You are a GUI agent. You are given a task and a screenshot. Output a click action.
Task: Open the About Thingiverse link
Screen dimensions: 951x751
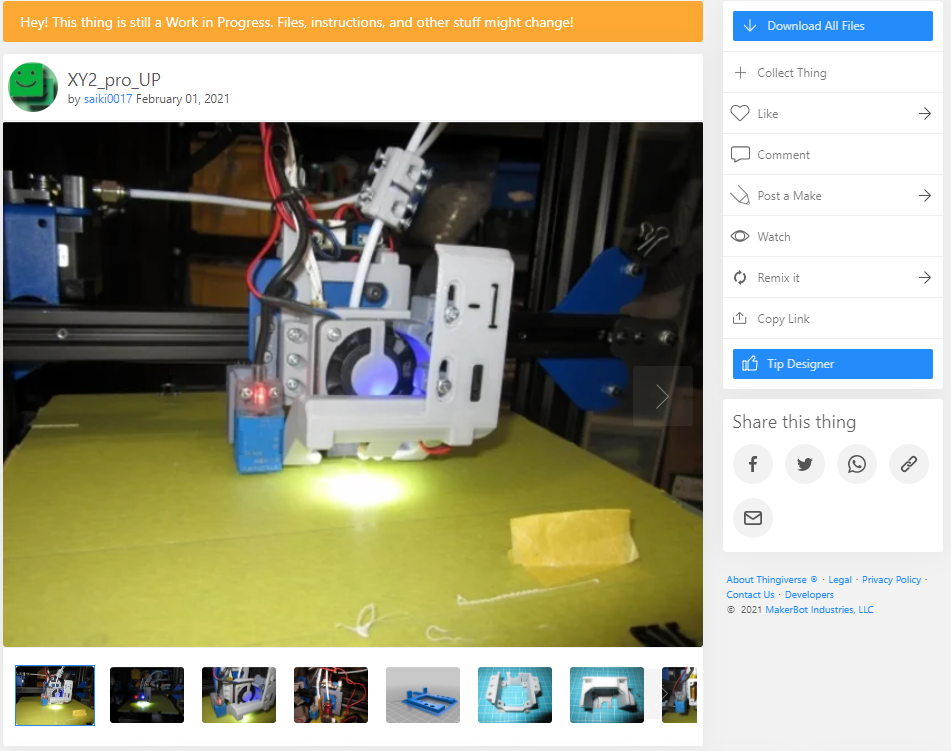point(767,580)
